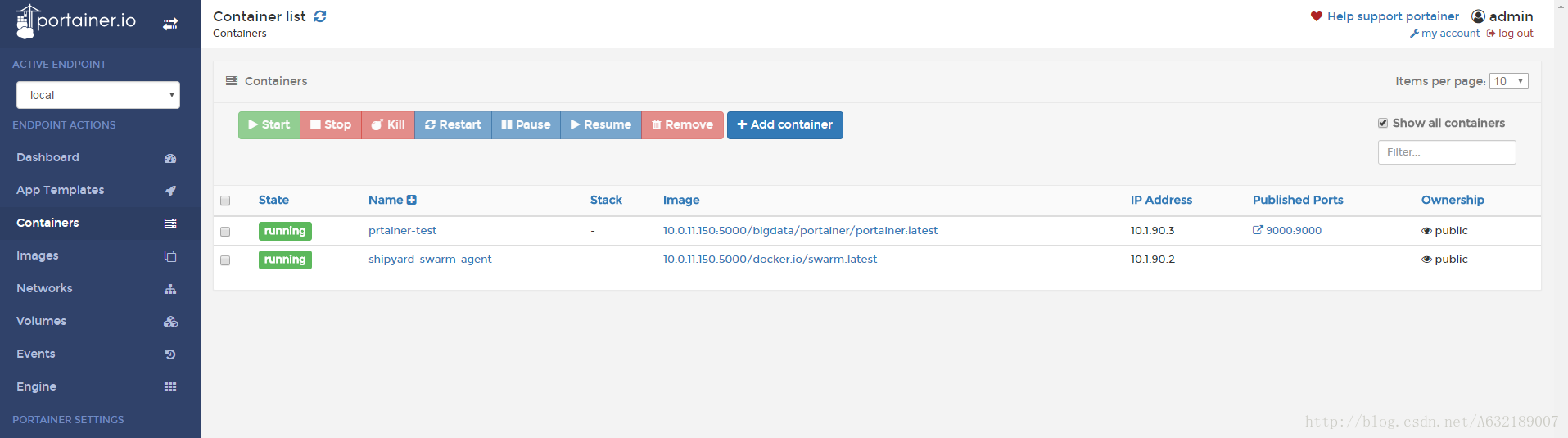Toggle the sidebar collapse arrows icon

170,24
